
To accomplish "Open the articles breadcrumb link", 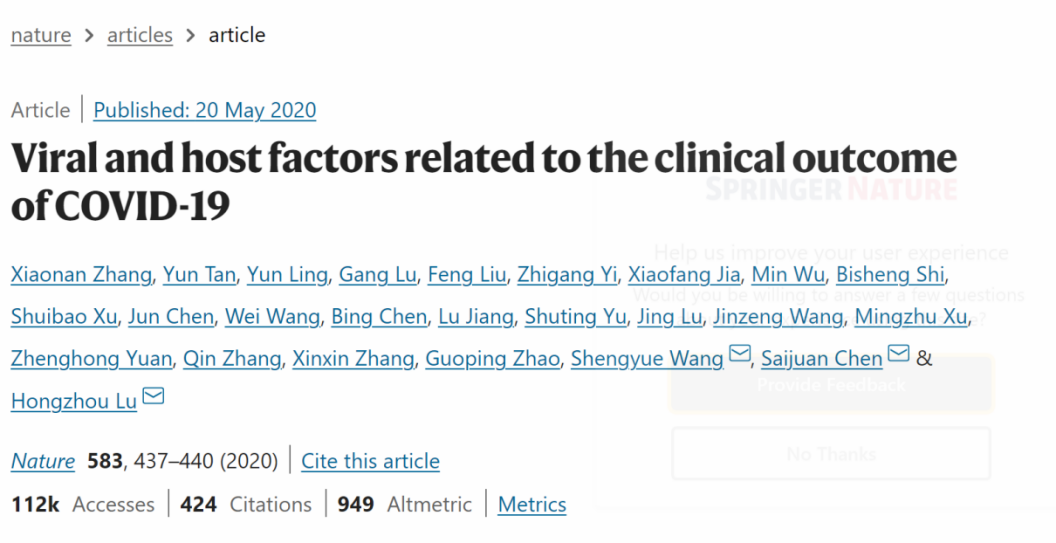I will click(x=140, y=35).
